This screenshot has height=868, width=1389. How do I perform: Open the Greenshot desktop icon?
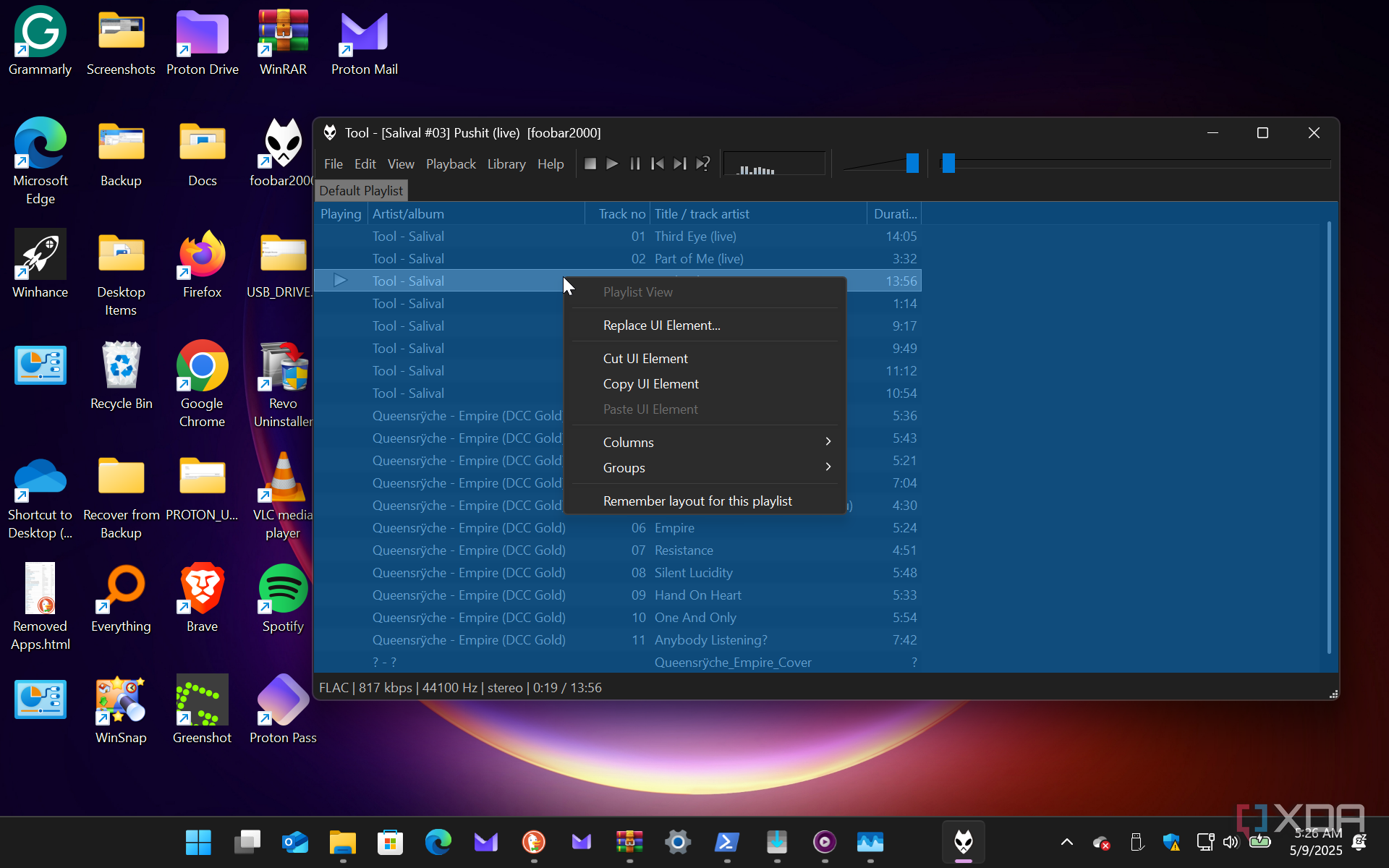203,709
